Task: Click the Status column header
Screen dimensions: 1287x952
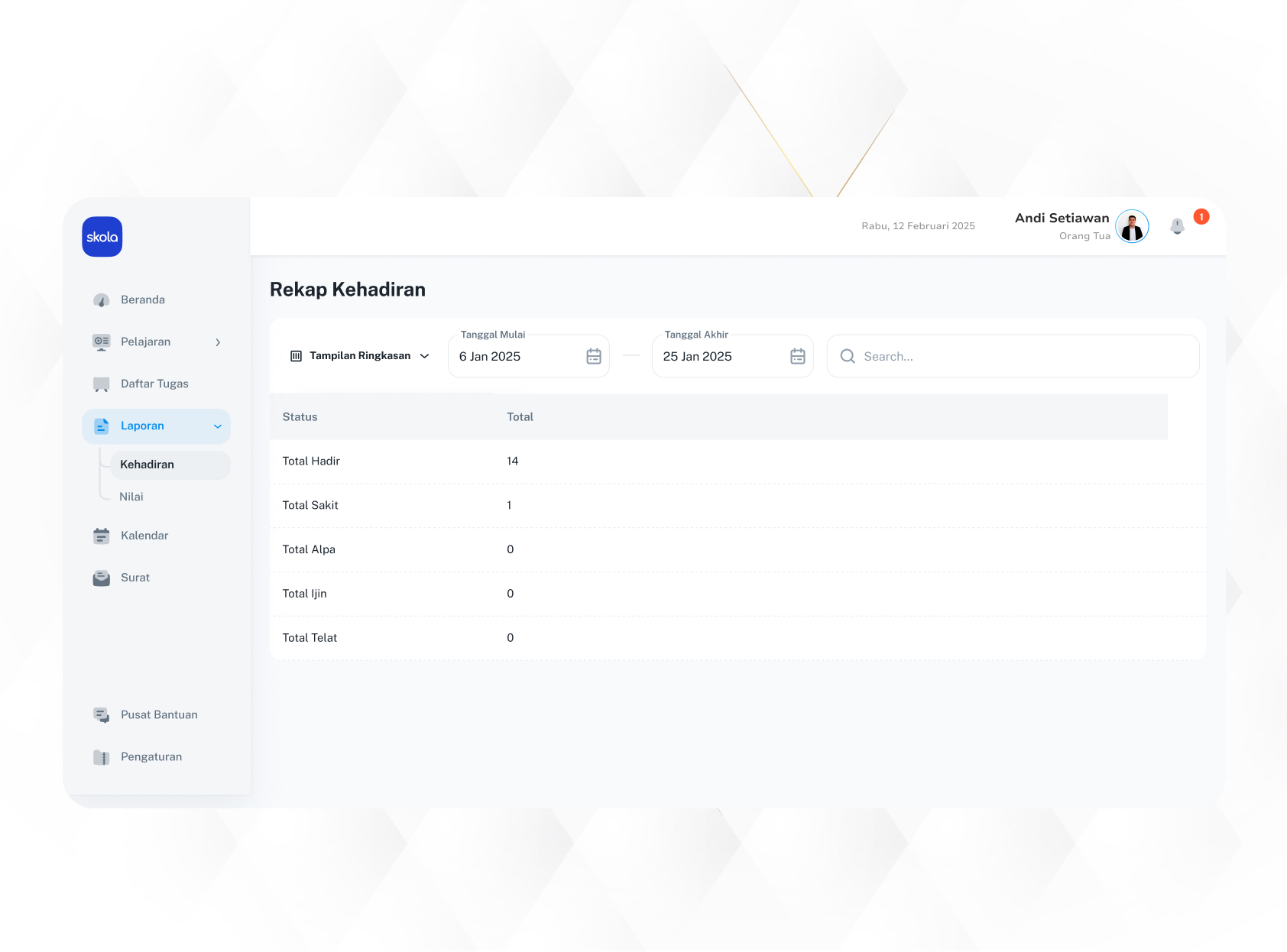Action: tap(300, 417)
